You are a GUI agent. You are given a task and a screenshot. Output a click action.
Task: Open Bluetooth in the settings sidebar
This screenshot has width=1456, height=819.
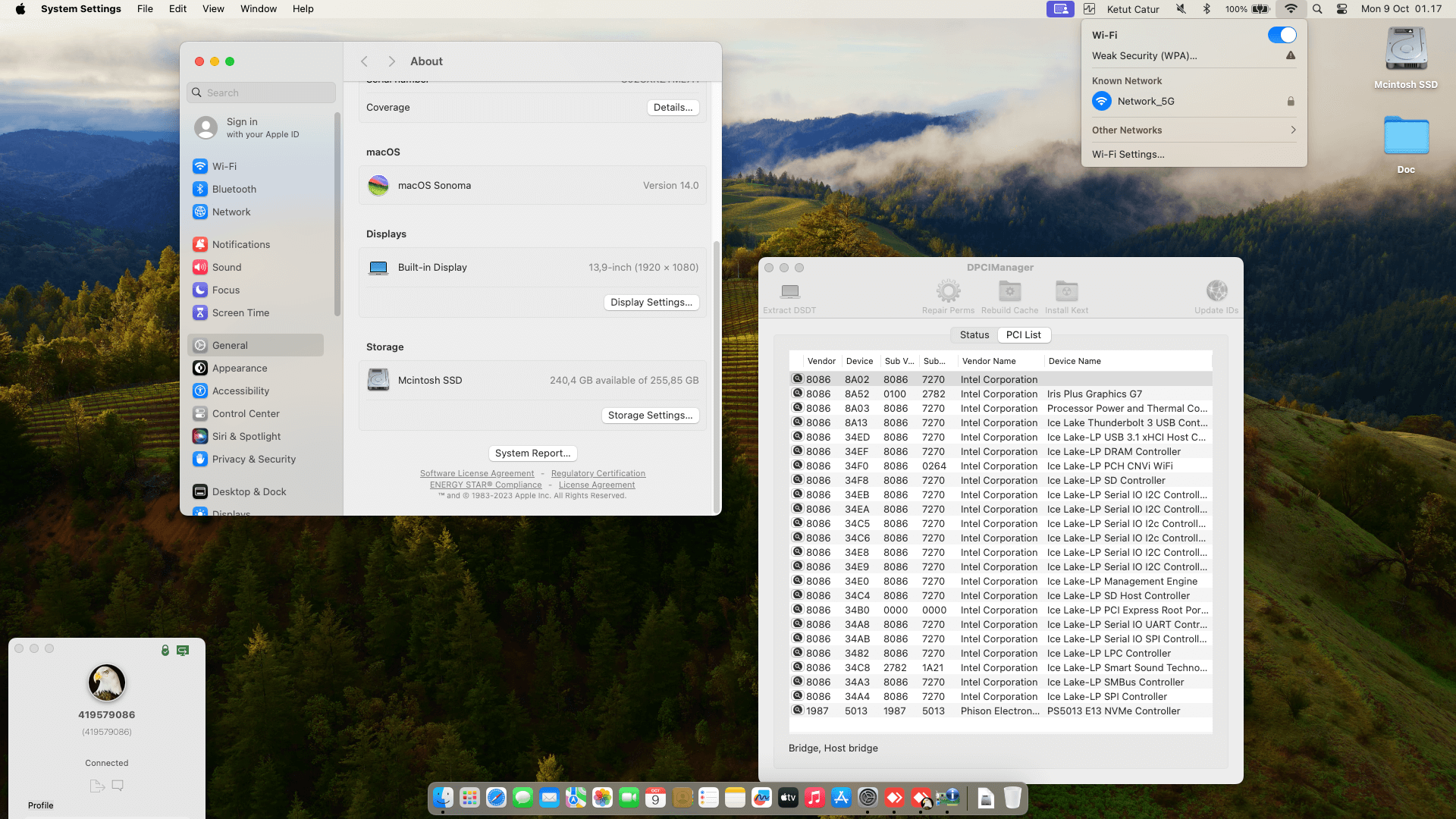[x=234, y=190]
